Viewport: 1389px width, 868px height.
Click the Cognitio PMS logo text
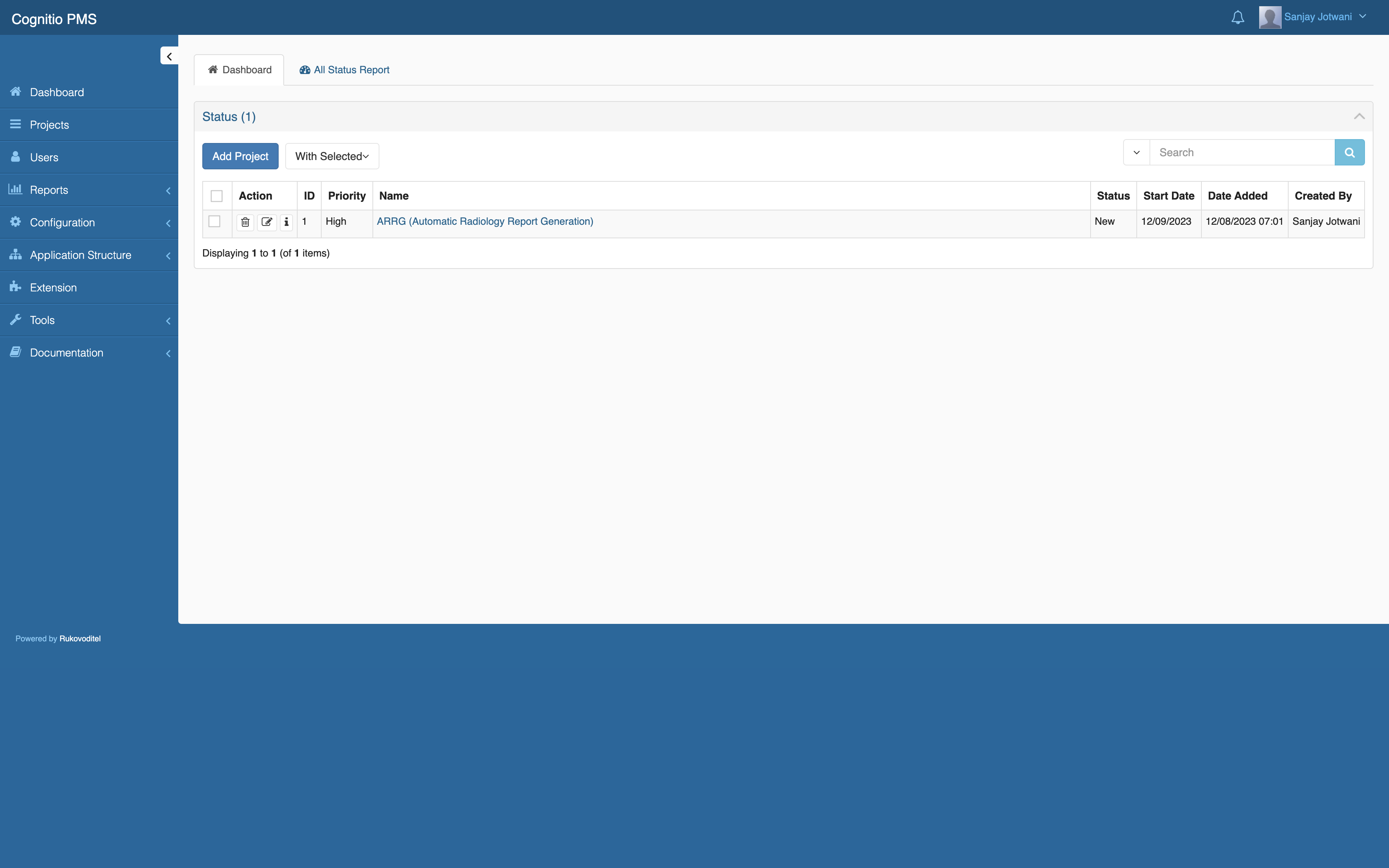54,19
